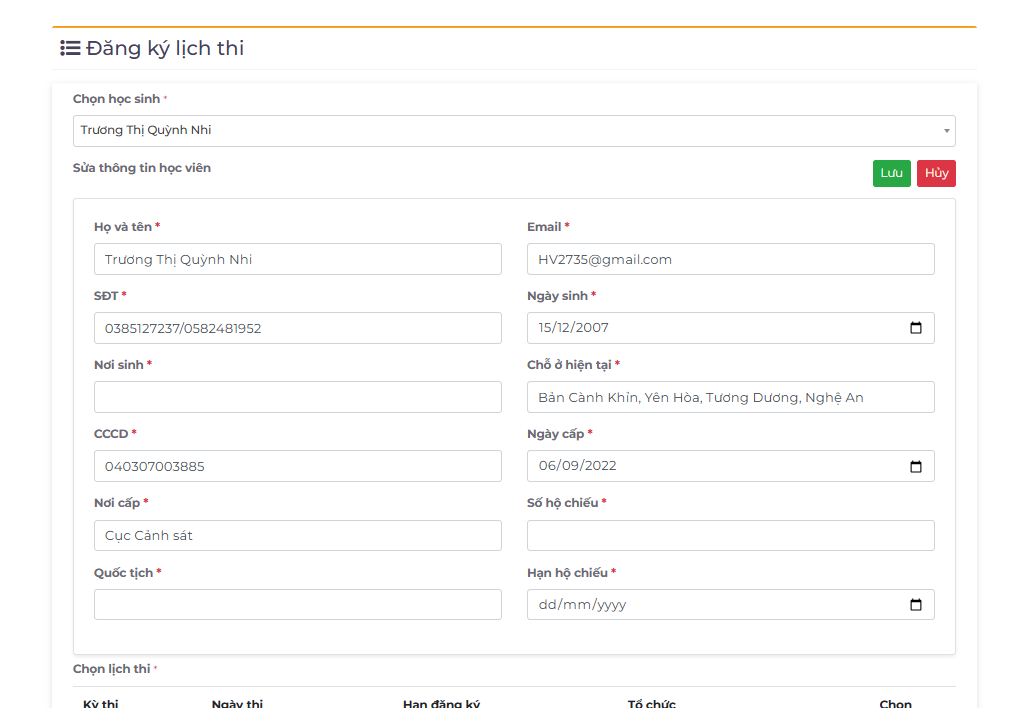Expand the Chọn học sinh dropdown arrow
The image size is (1020, 708).
click(x=946, y=131)
